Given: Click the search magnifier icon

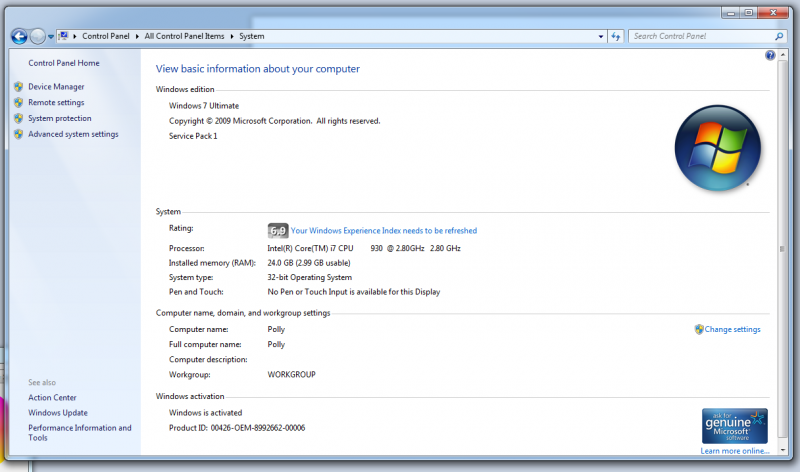Looking at the screenshot, I should tap(780, 36).
